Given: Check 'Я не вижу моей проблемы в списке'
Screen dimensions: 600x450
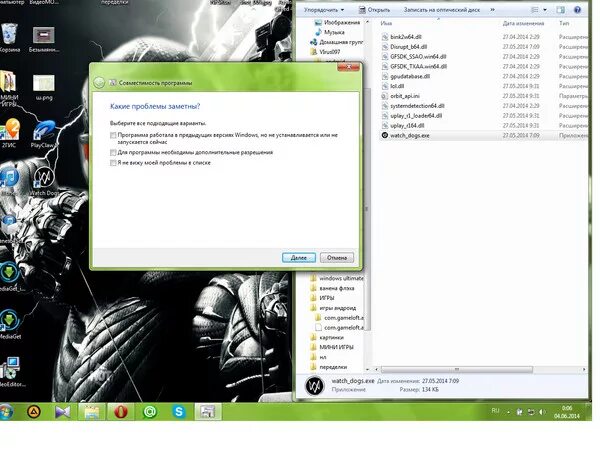Looking at the screenshot, I should point(113,163).
